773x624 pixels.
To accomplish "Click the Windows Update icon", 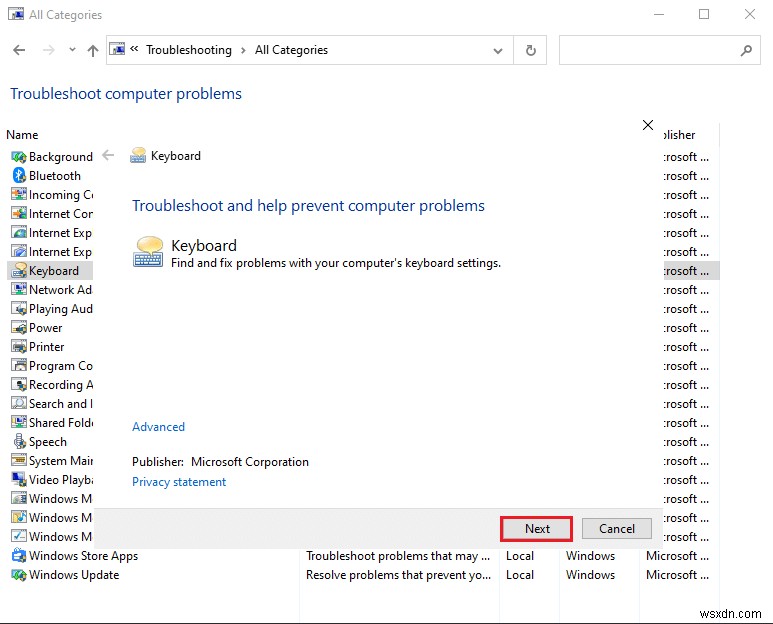I will pos(19,575).
